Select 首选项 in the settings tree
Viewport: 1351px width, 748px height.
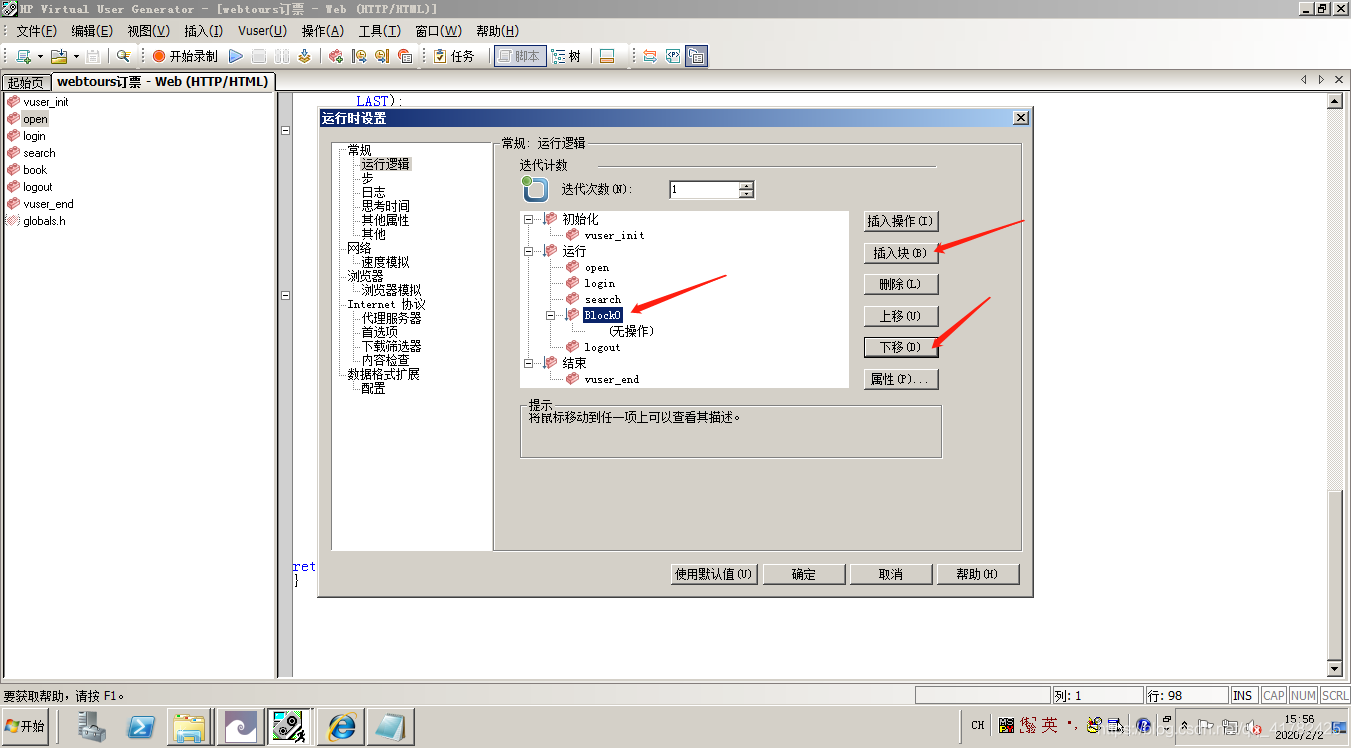click(379, 332)
